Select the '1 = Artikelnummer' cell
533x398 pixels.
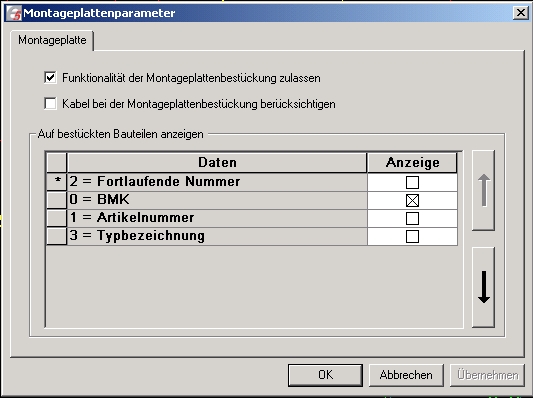coord(217,218)
